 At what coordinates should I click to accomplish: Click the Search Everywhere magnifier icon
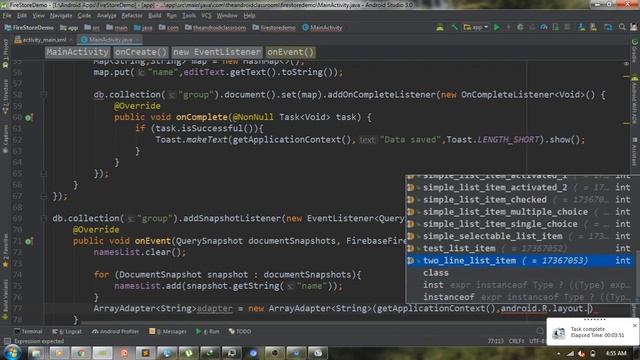coord(622,27)
